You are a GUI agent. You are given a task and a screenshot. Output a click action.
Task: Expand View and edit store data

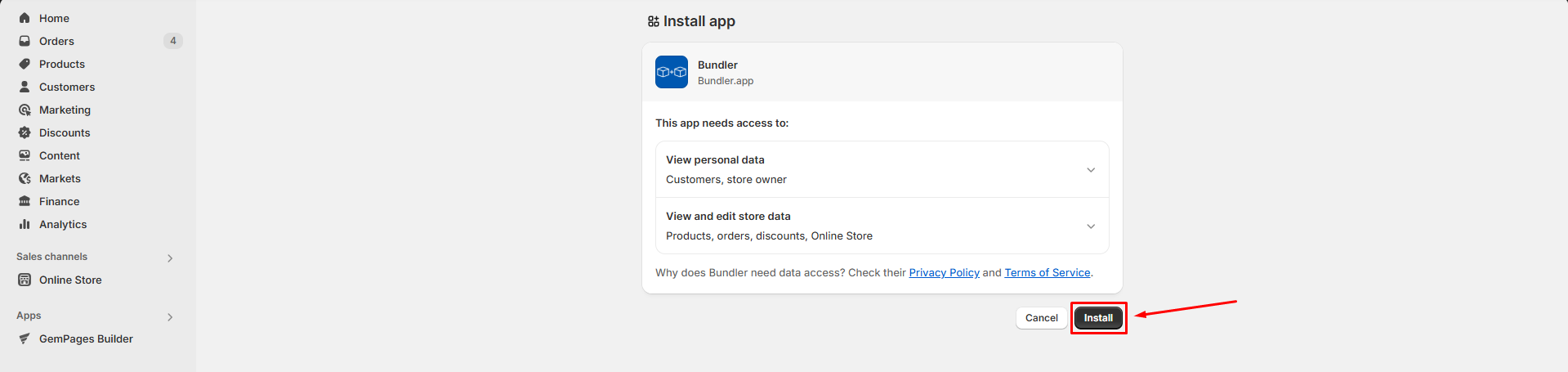click(x=1091, y=226)
